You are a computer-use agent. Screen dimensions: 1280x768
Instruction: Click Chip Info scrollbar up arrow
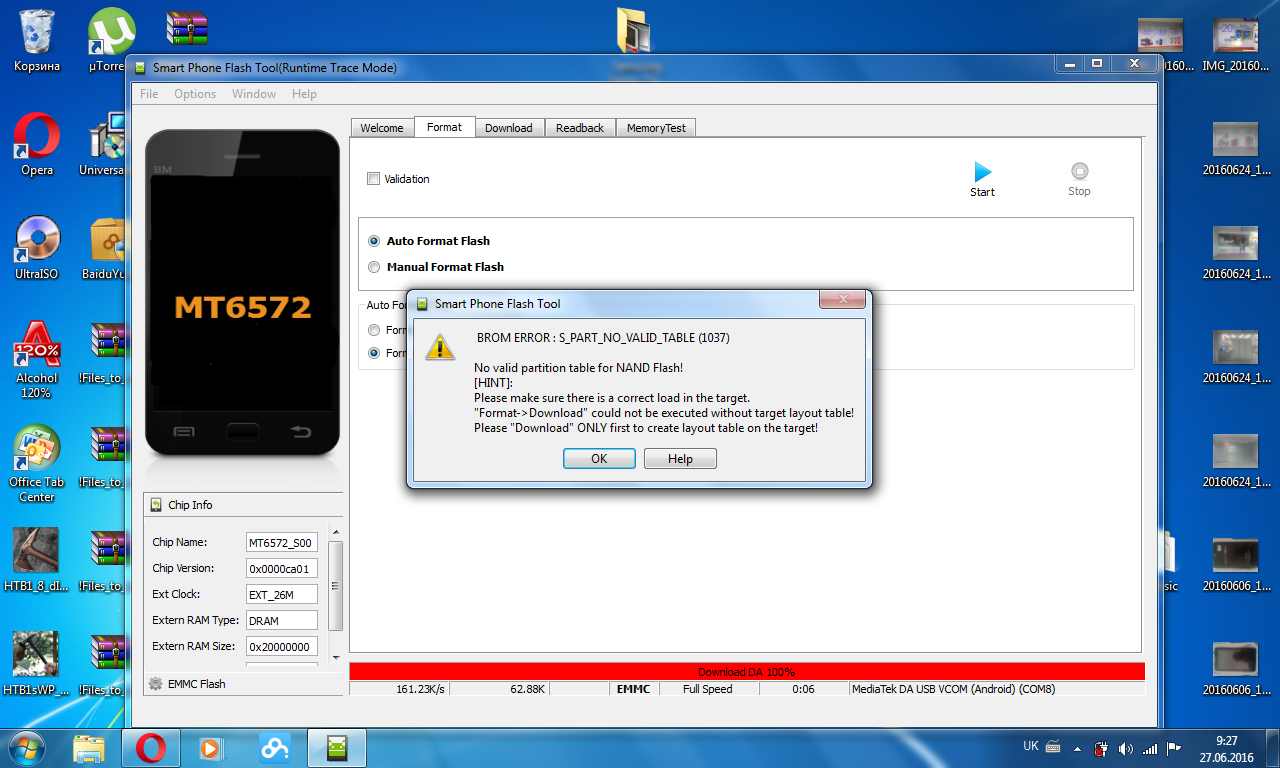coord(335,532)
